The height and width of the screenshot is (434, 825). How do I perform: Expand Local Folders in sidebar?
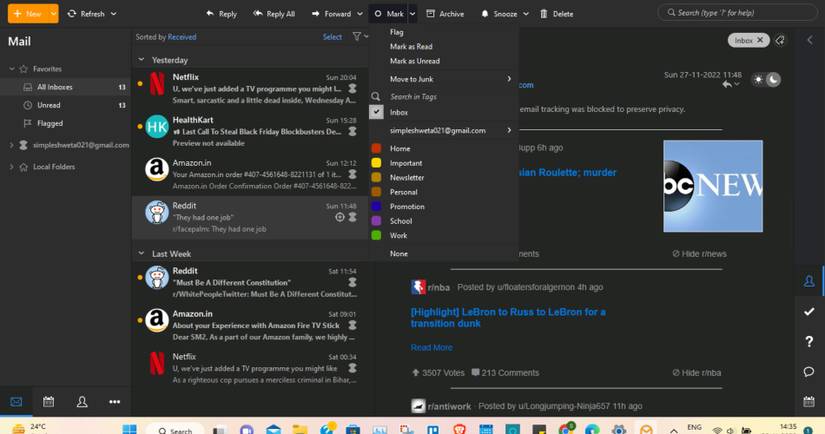click(x=12, y=167)
